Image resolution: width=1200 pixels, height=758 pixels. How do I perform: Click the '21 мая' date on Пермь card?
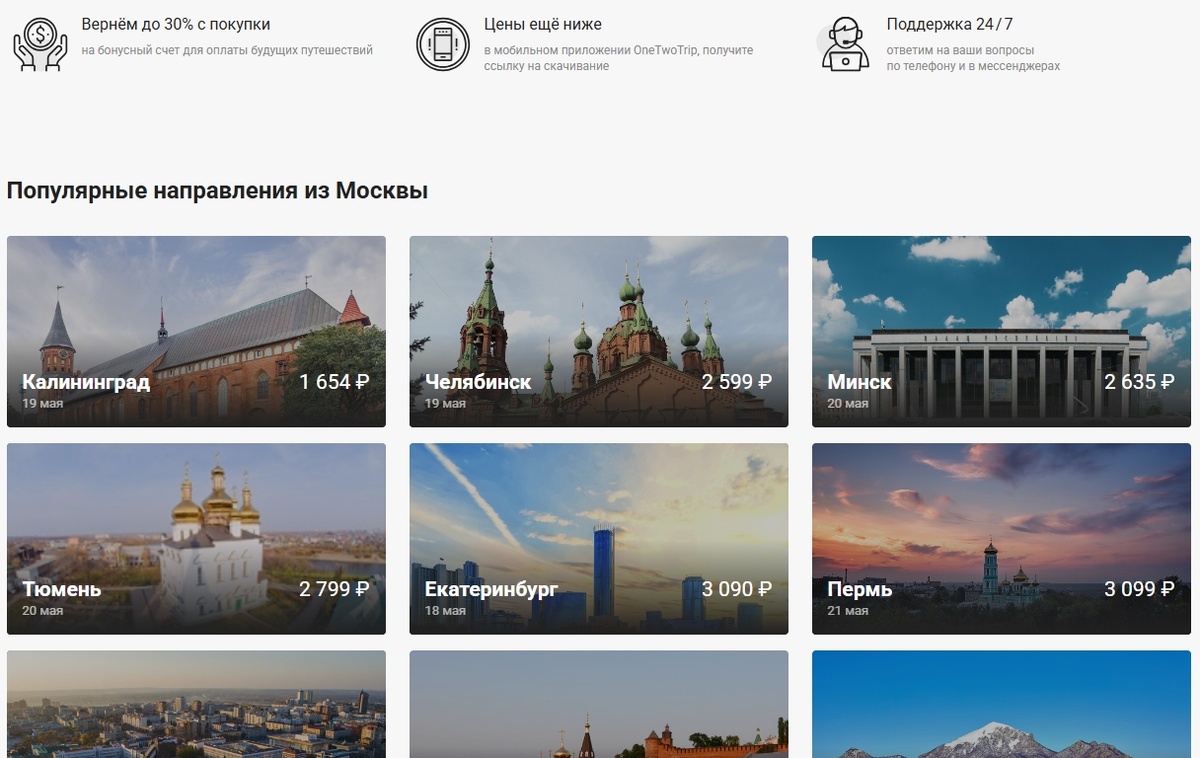(x=848, y=611)
